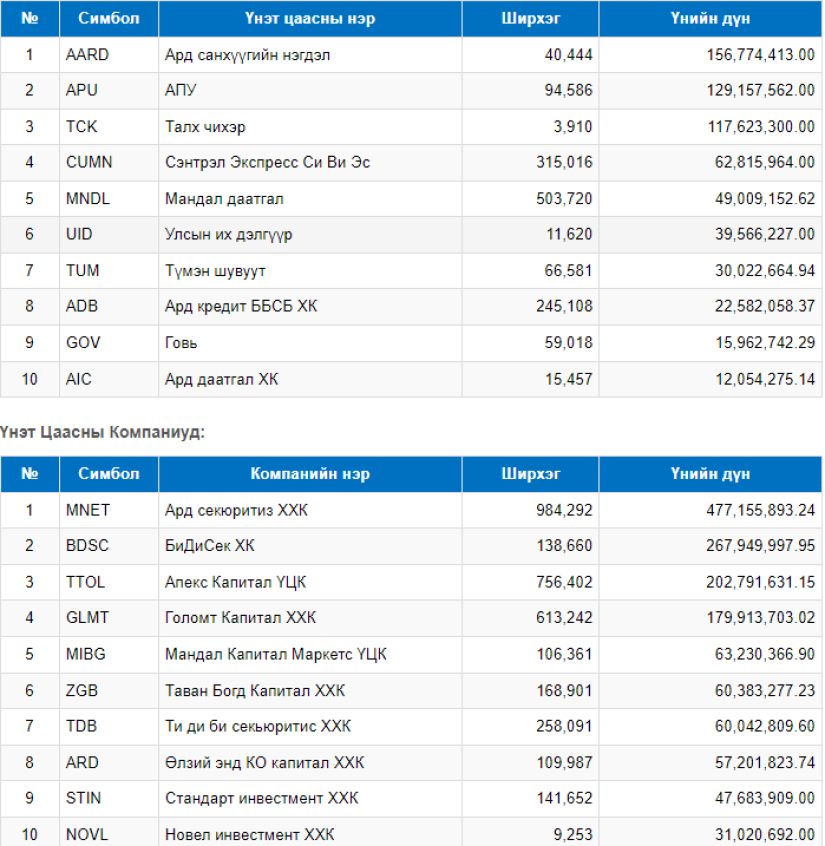
Task: Select the amount 63,230,366.90
Action: [765, 654]
